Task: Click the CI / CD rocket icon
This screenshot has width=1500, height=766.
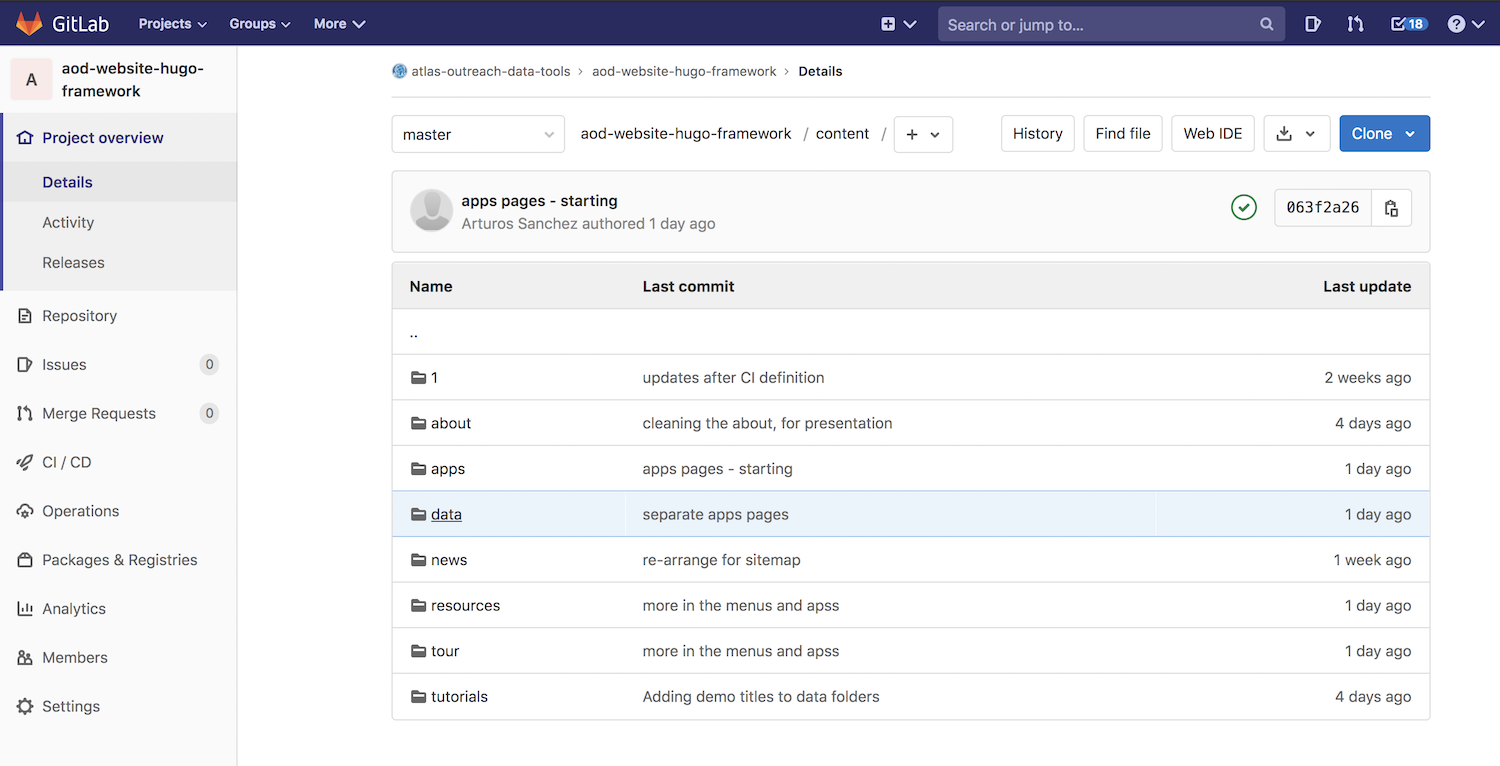Action: pos(25,462)
